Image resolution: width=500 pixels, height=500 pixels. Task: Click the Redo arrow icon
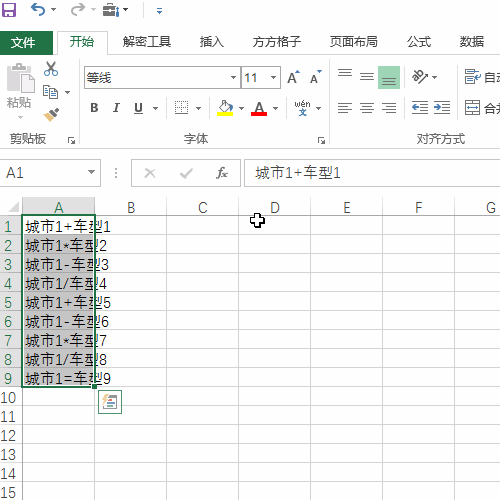click(77, 10)
